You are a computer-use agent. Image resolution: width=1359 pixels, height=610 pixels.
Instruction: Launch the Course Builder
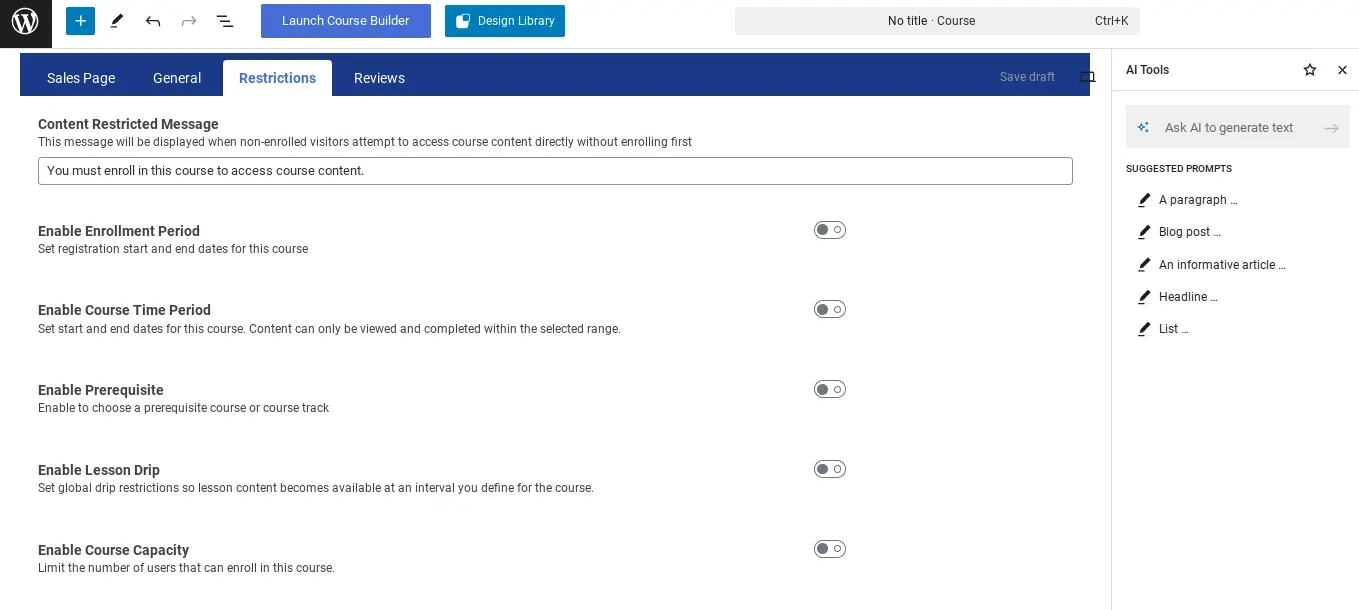tap(346, 21)
